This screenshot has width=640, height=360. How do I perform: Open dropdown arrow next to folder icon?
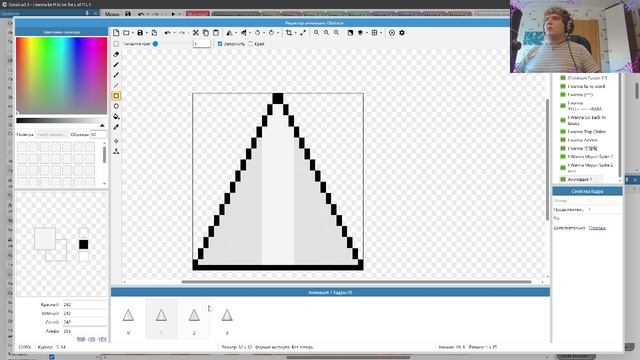tap(133, 33)
